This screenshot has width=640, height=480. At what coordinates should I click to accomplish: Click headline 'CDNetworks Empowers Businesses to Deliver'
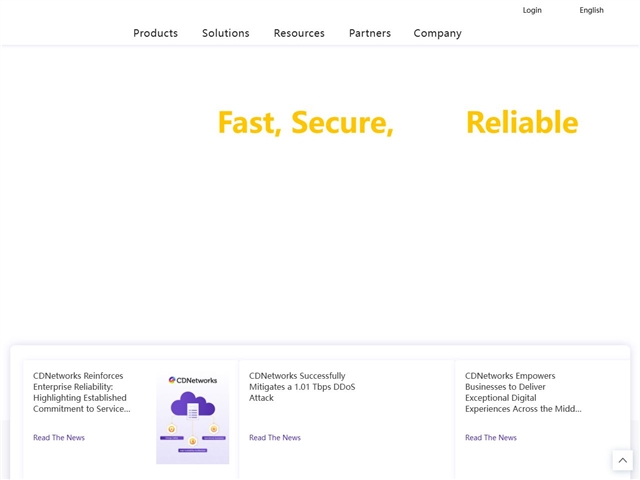tap(523, 392)
